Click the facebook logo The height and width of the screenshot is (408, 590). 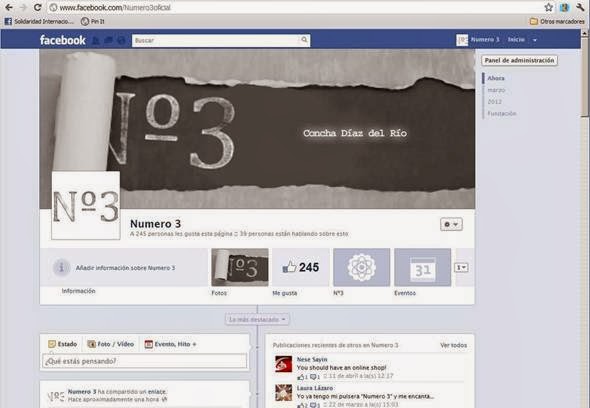62,40
